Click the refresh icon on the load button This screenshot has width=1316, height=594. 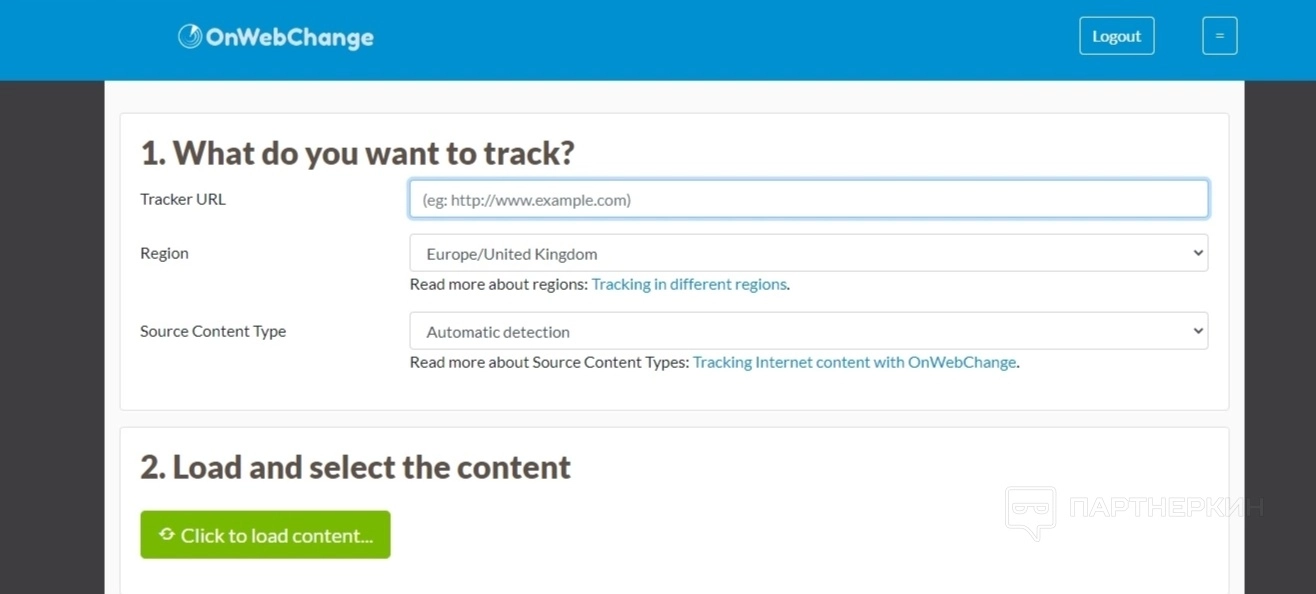167,535
